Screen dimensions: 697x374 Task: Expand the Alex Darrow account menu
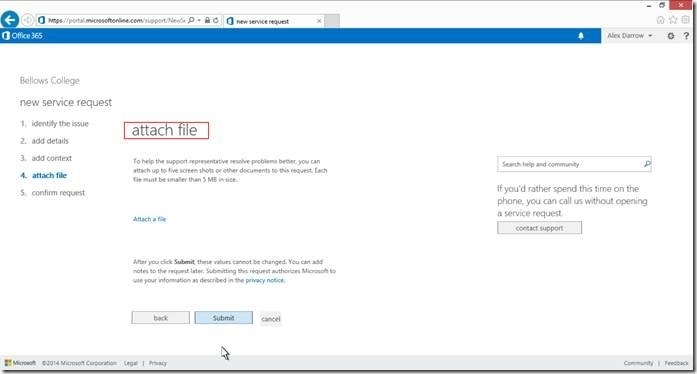coord(630,36)
